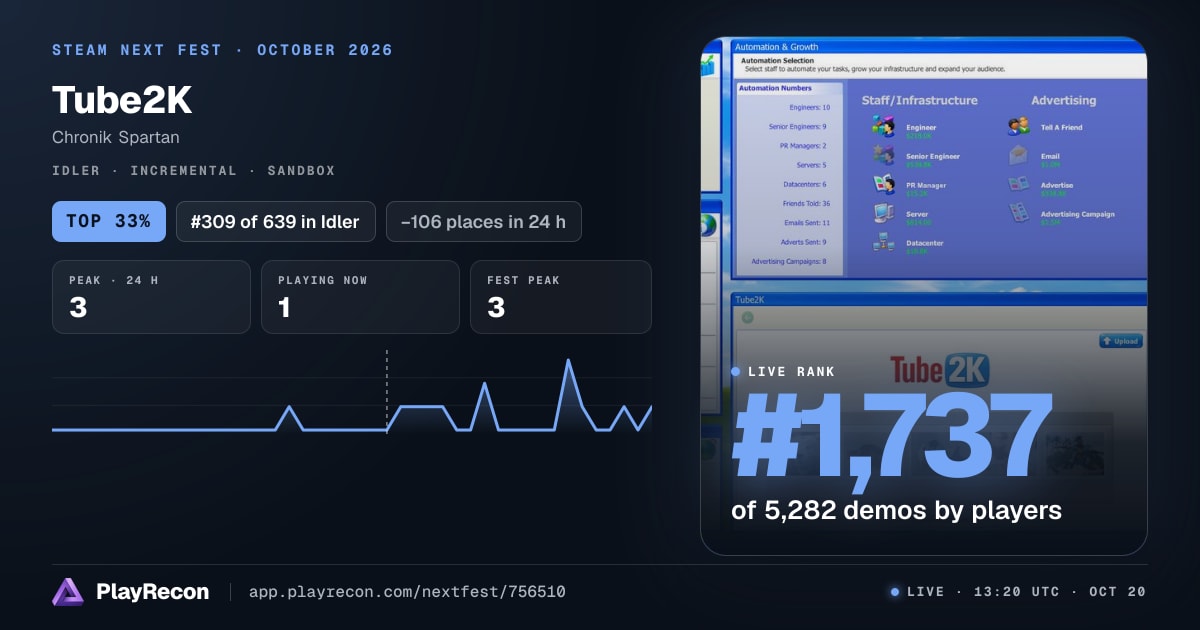Click the Advertise icon
1200x630 pixels.
pyautogui.click(x=1018, y=185)
